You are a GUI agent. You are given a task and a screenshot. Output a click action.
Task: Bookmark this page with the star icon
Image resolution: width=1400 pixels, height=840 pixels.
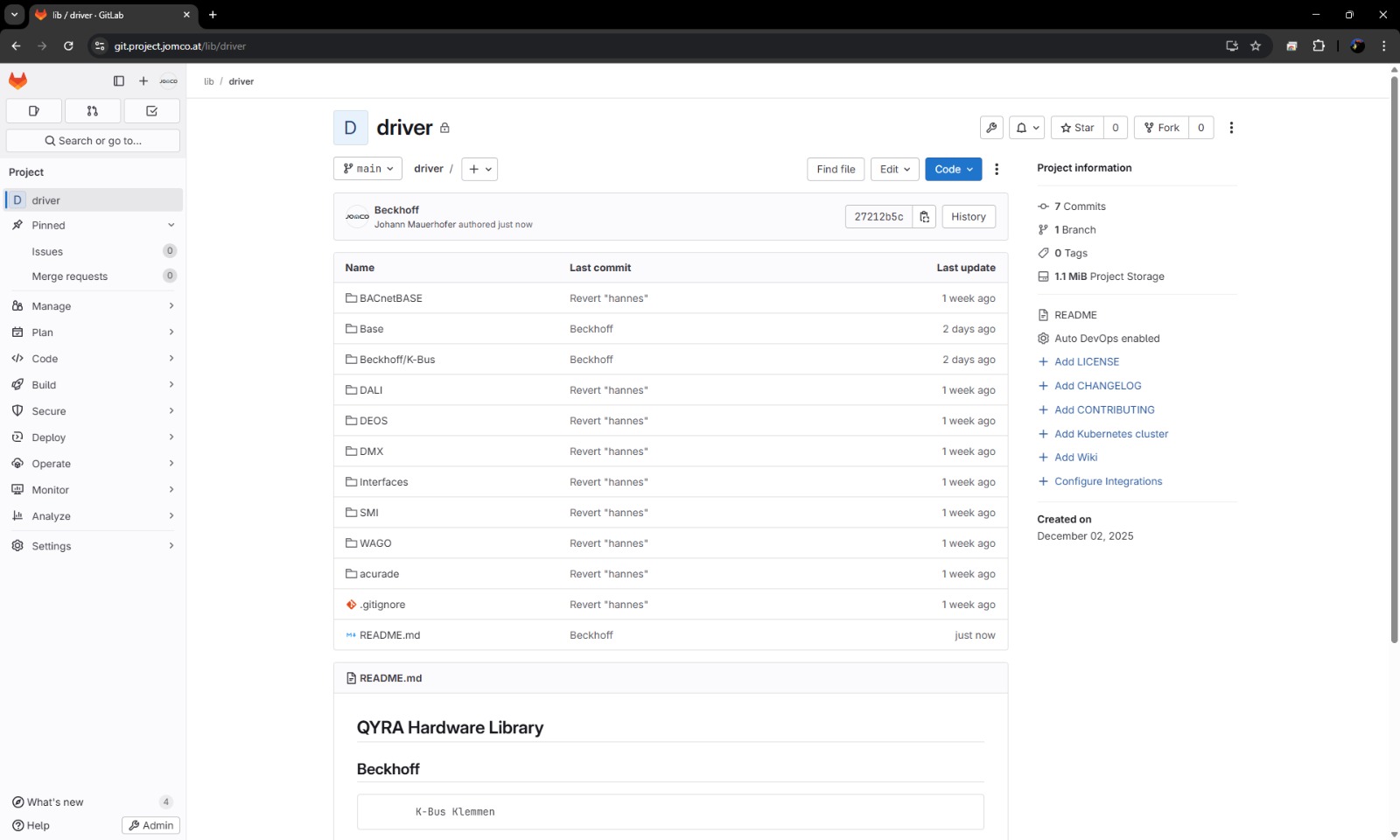[x=1256, y=46]
